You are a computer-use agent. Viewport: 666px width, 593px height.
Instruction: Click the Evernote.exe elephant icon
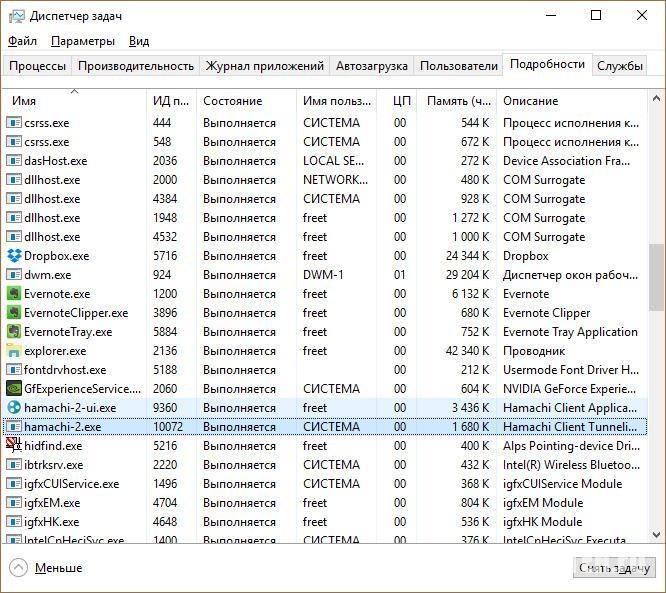point(14,294)
